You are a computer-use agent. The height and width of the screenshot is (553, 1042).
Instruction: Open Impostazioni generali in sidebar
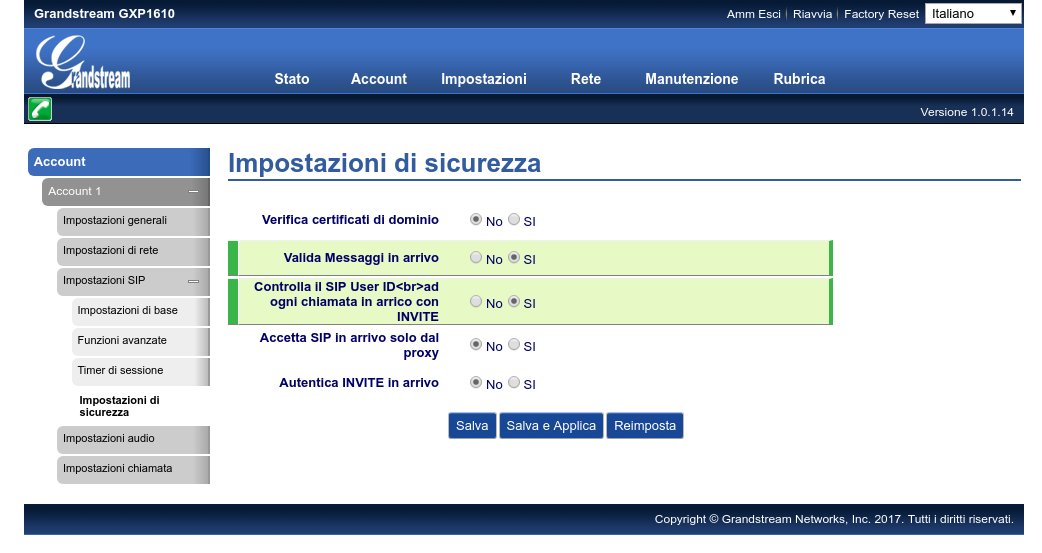133,221
